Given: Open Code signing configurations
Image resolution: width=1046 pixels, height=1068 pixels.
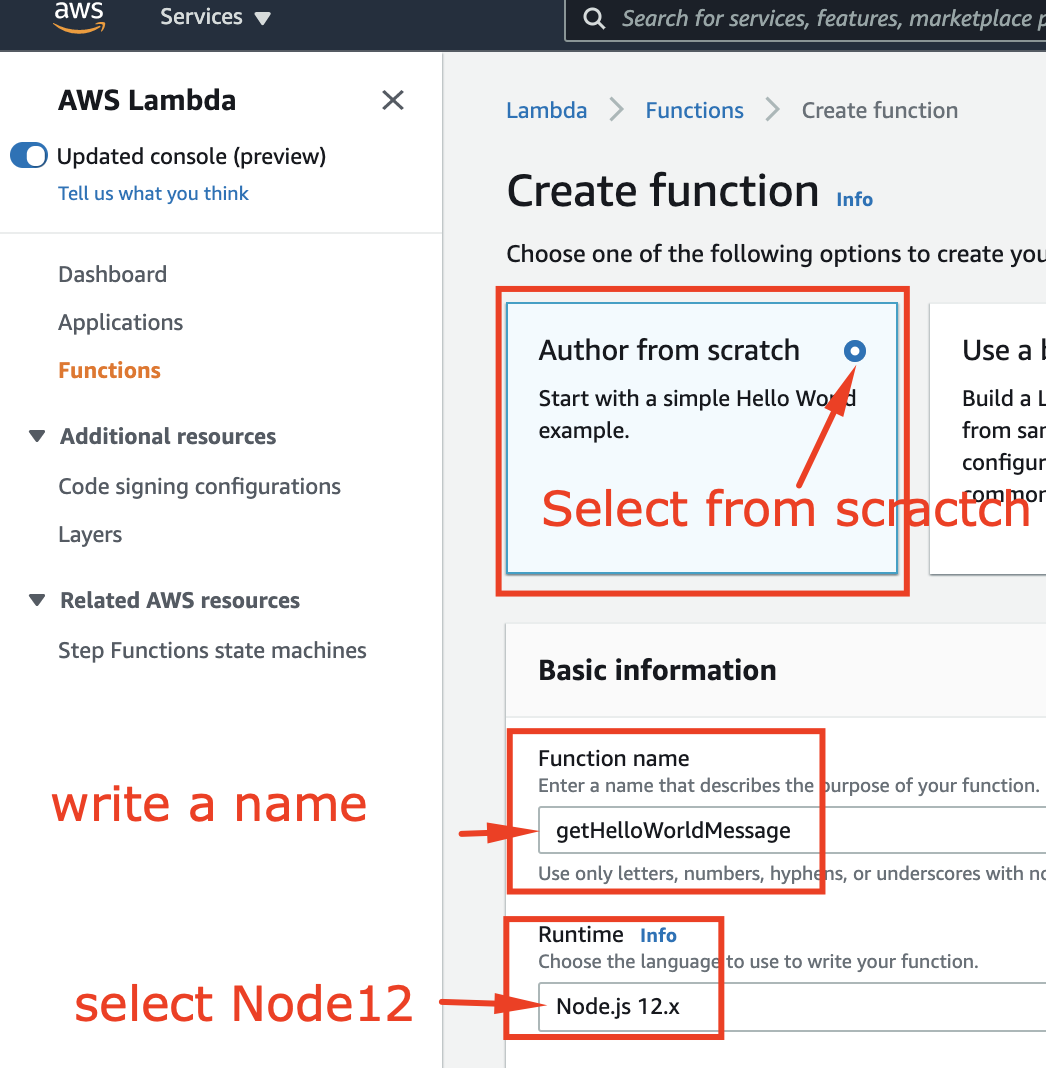Looking at the screenshot, I should click(199, 486).
